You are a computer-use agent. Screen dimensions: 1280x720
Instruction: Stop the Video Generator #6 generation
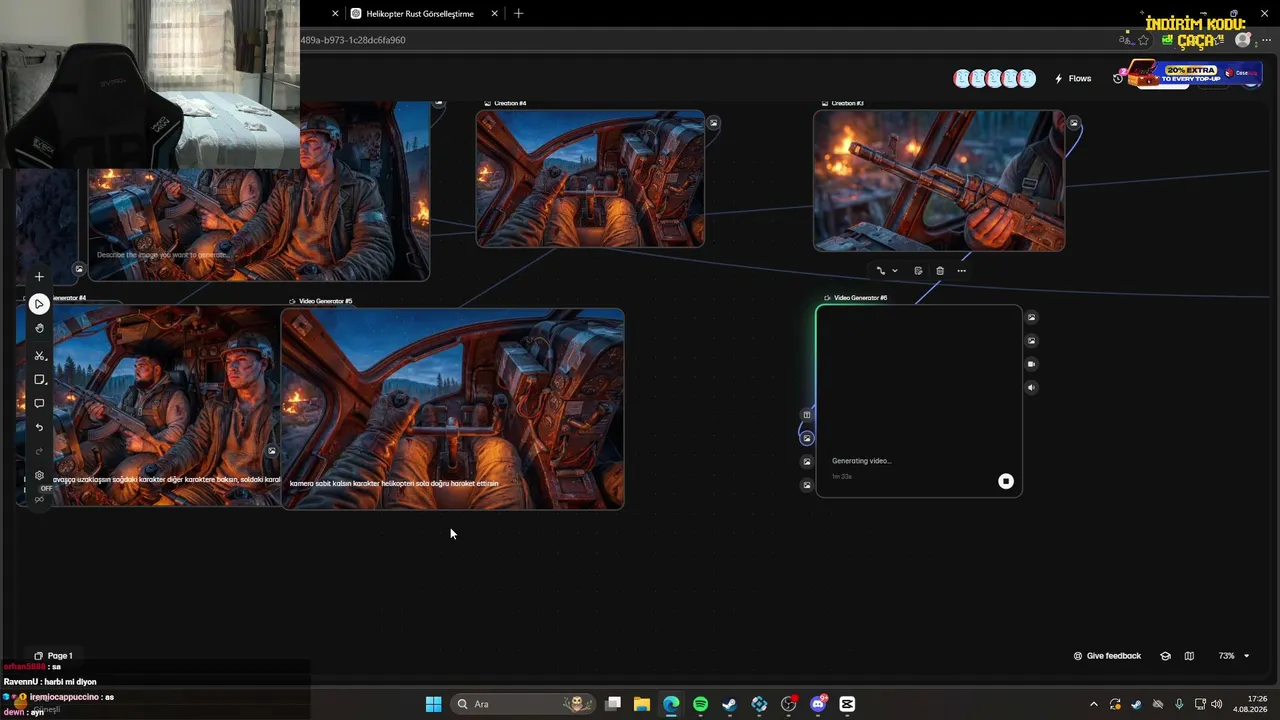click(x=1006, y=482)
